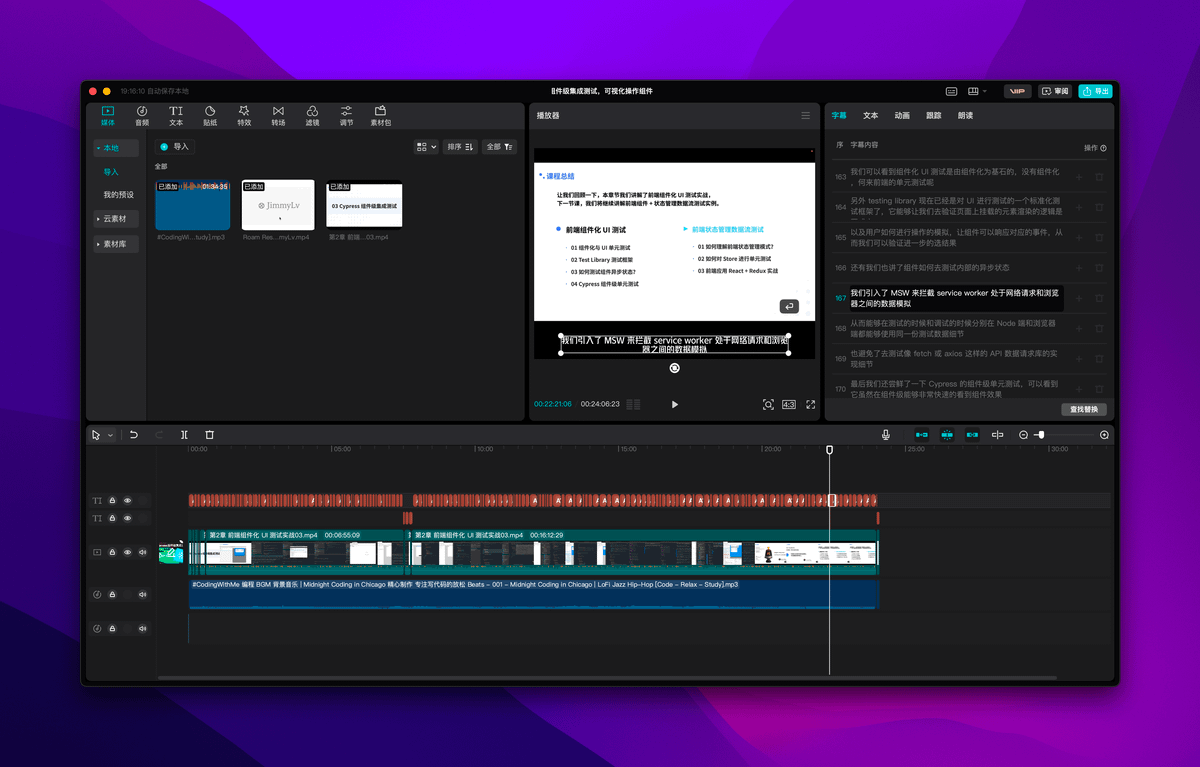Click the microphone voice-over record icon
This screenshot has height=767, width=1200.
886,435
